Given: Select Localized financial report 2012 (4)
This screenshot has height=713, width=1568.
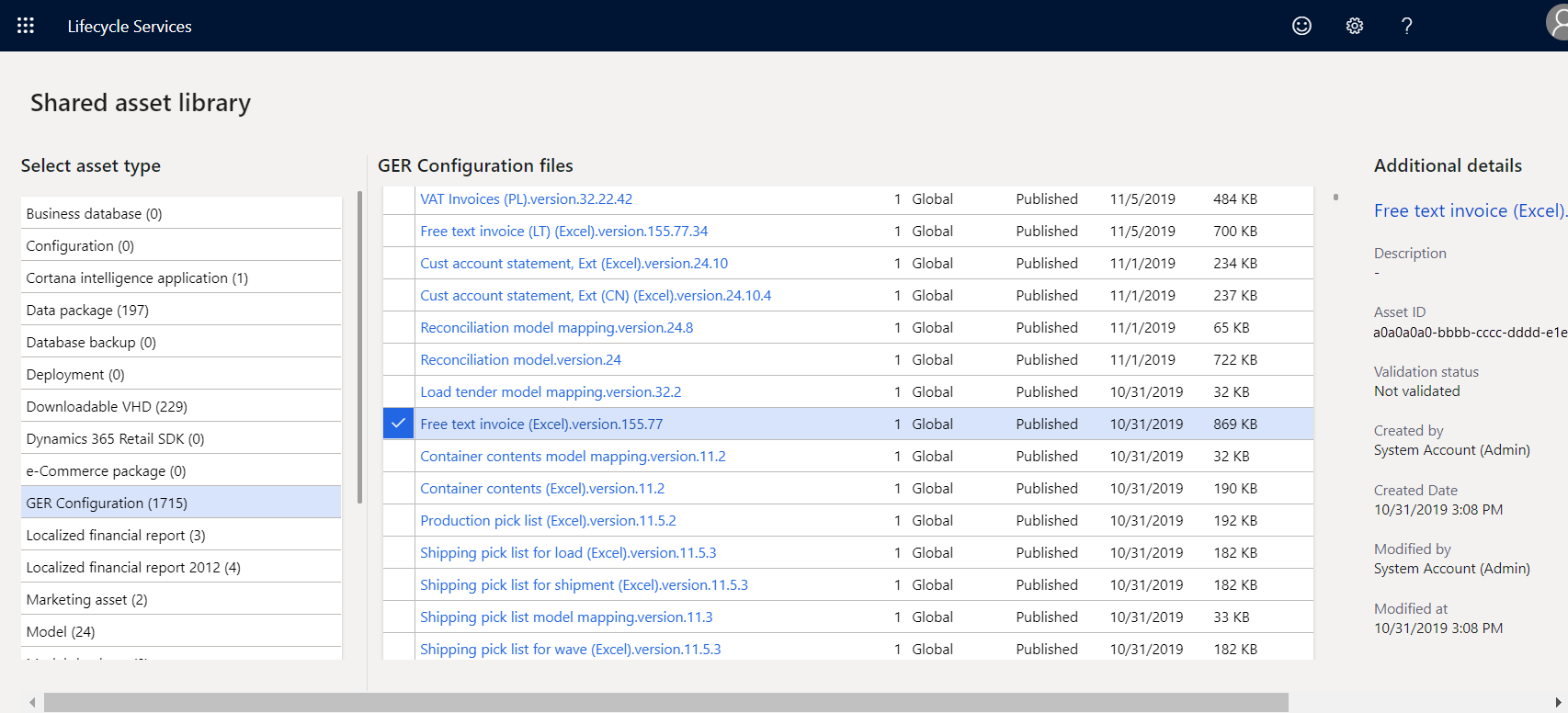Looking at the screenshot, I should point(181,567).
